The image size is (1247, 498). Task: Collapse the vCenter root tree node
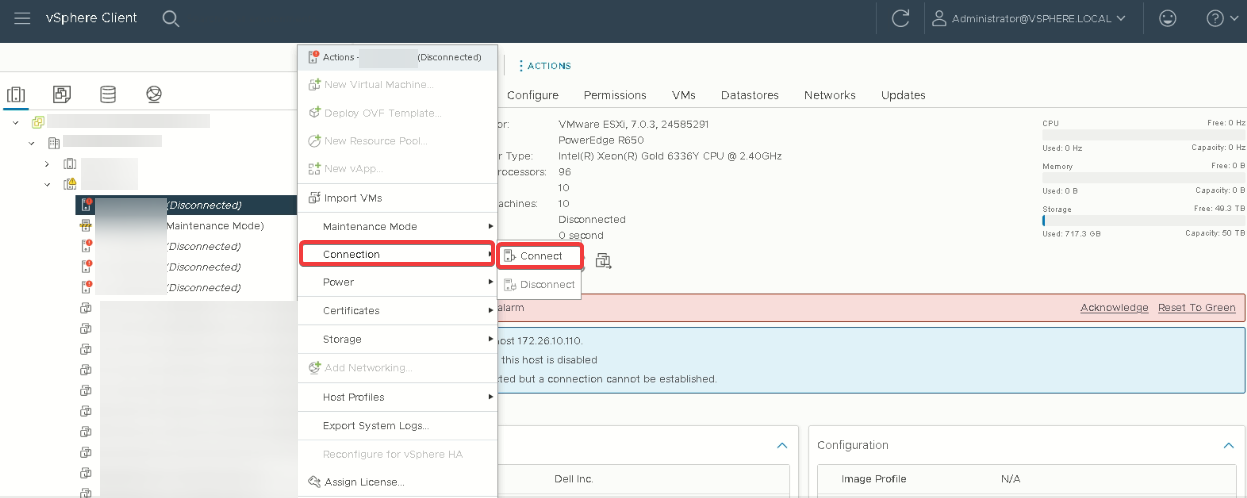point(16,122)
